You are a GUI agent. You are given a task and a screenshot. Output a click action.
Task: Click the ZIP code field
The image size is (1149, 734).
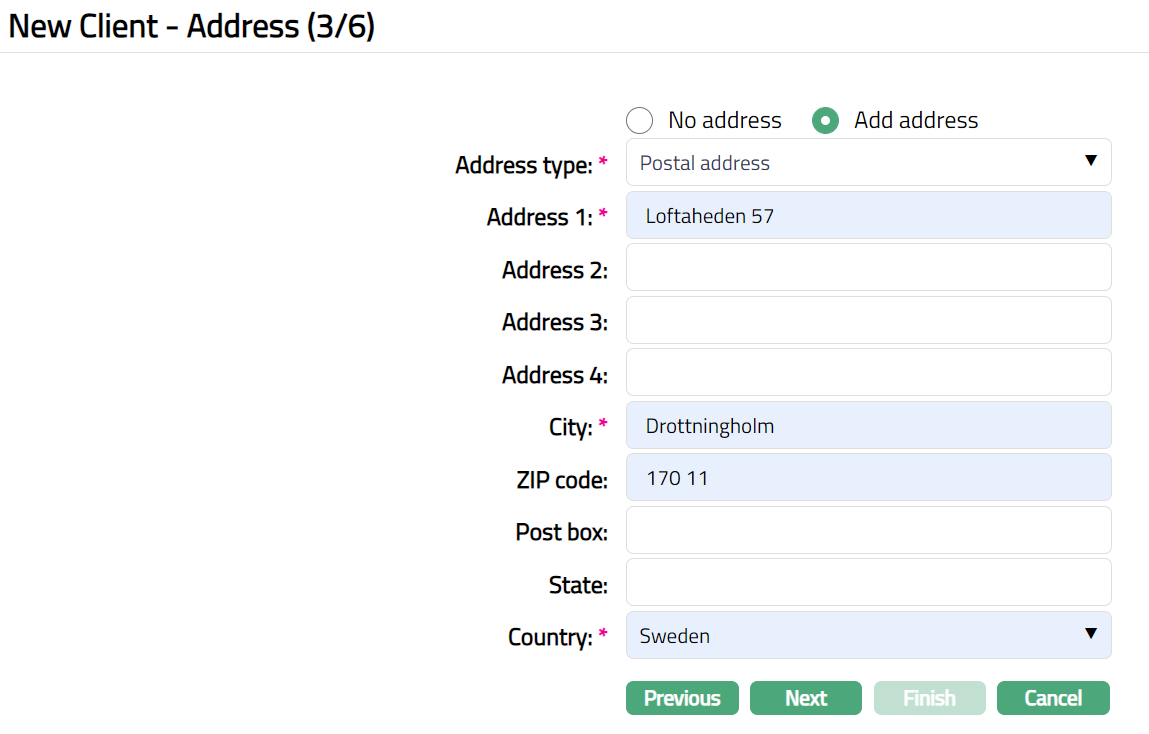click(867, 477)
